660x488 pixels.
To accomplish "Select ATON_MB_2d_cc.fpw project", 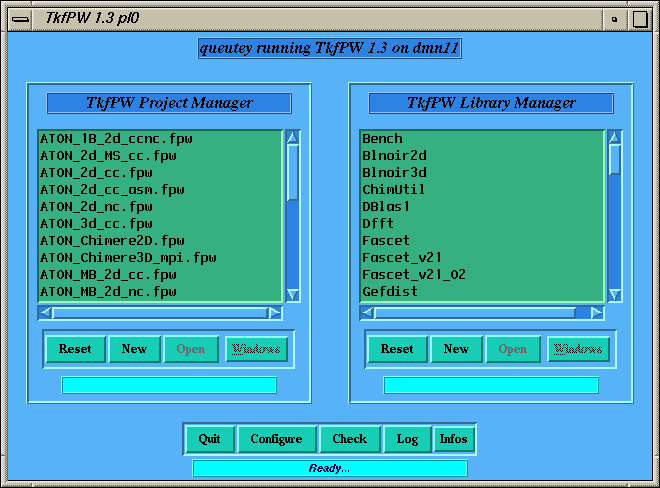I will tap(160, 275).
